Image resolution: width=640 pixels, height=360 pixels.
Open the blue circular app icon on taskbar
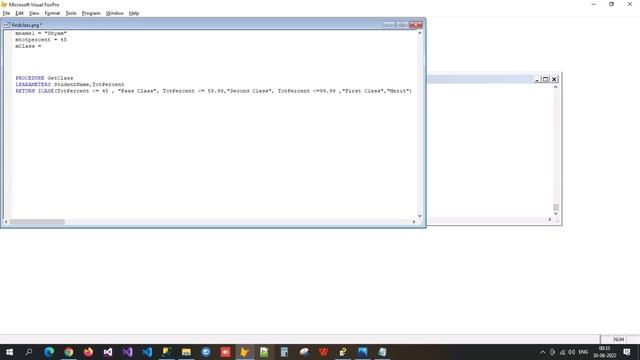[x=206, y=352]
